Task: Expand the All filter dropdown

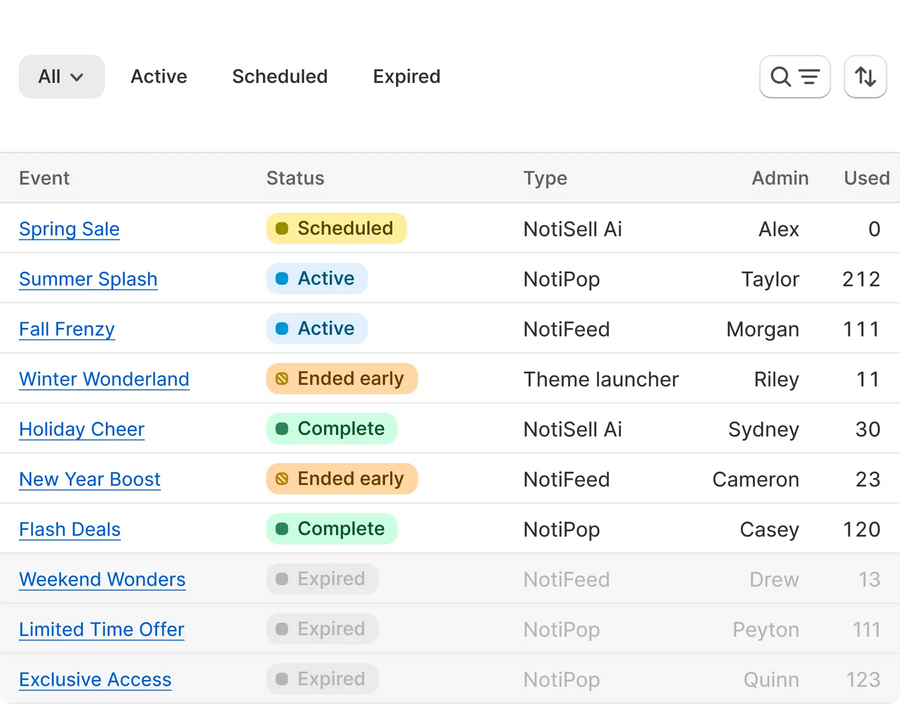Action: [61, 76]
